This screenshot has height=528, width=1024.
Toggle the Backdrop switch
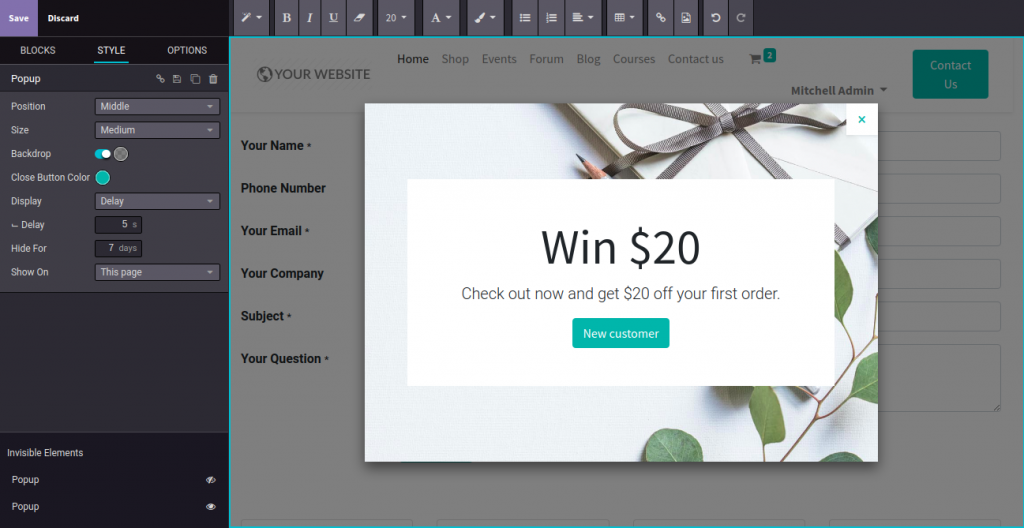[103, 154]
